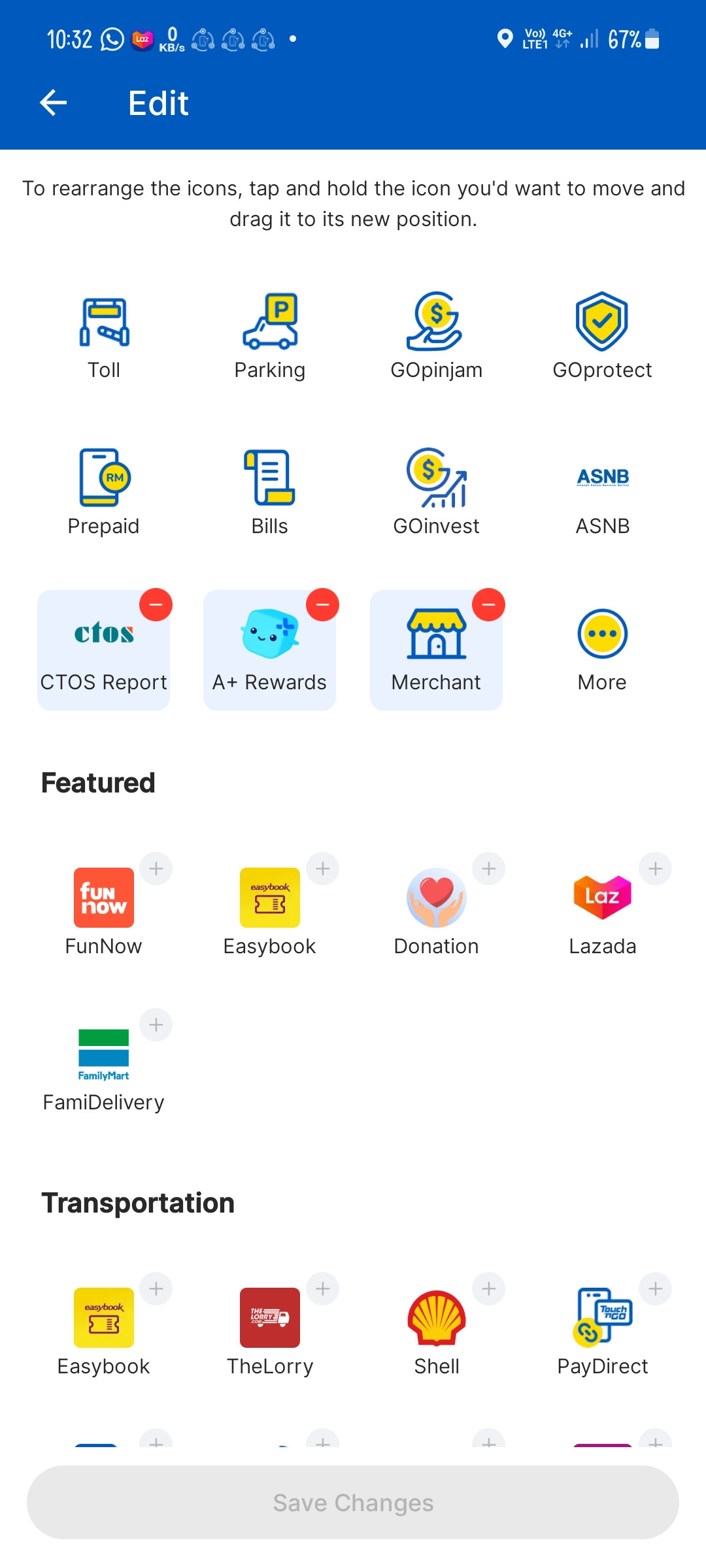Open the GOpinjam icon
This screenshot has width=706, height=1568.
(x=435, y=321)
